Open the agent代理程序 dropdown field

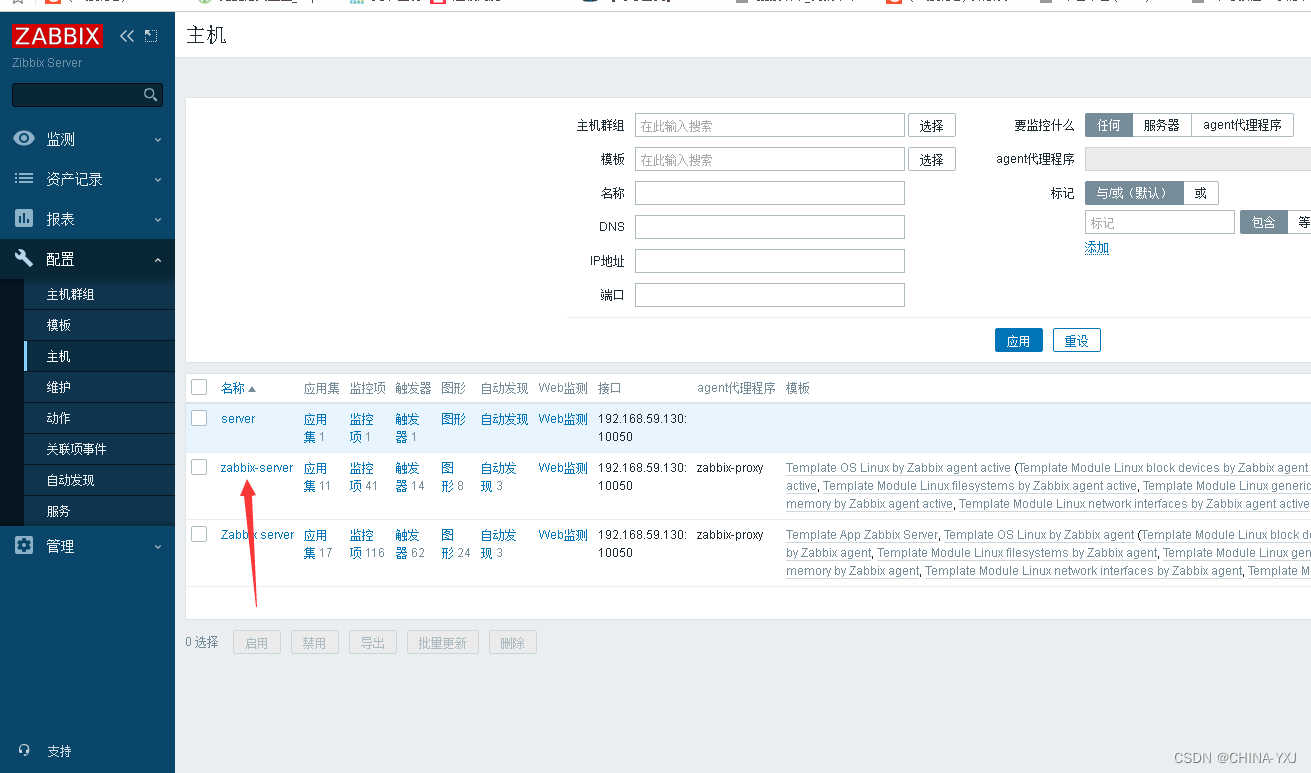coord(1198,159)
